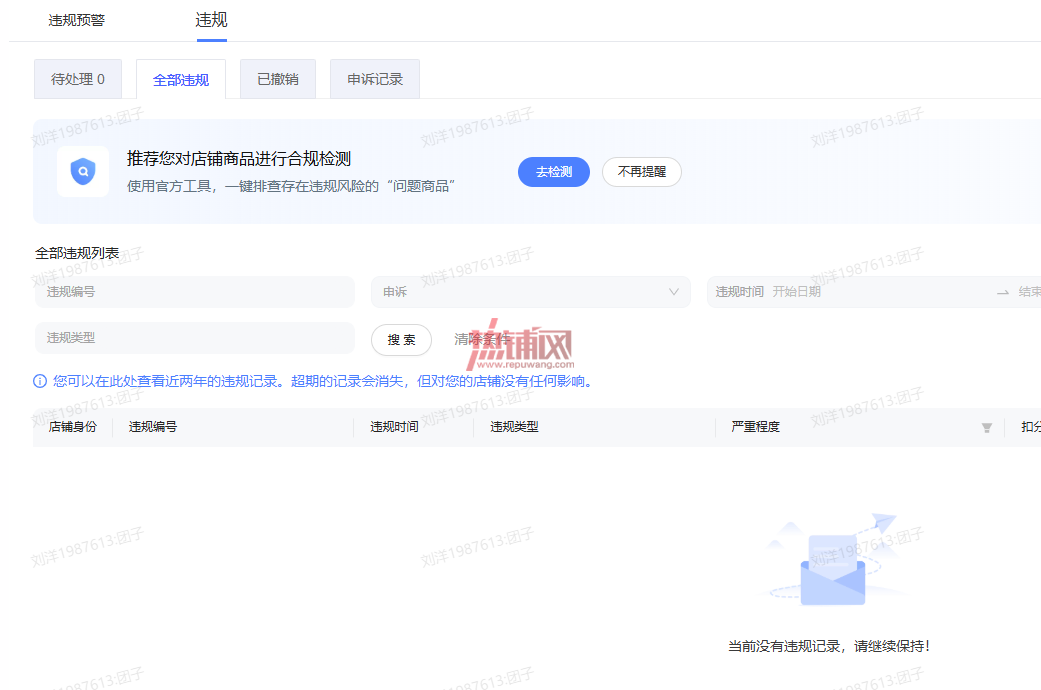Viewport: 1041px width, 690px height.
Task: Select the 违规 top tab
Action: click(212, 20)
